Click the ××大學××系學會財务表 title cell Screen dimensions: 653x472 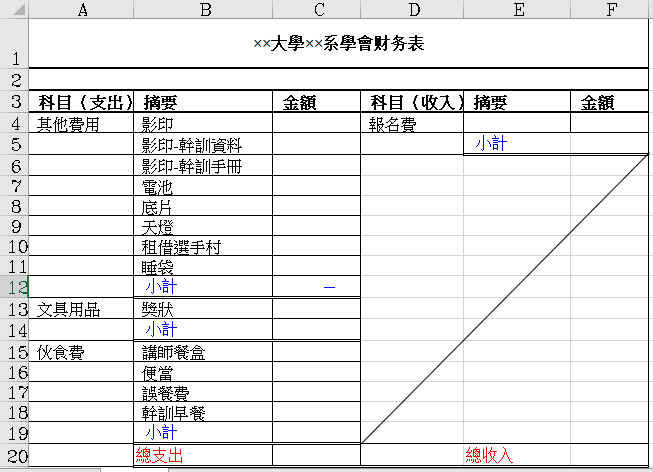(x=338, y=44)
